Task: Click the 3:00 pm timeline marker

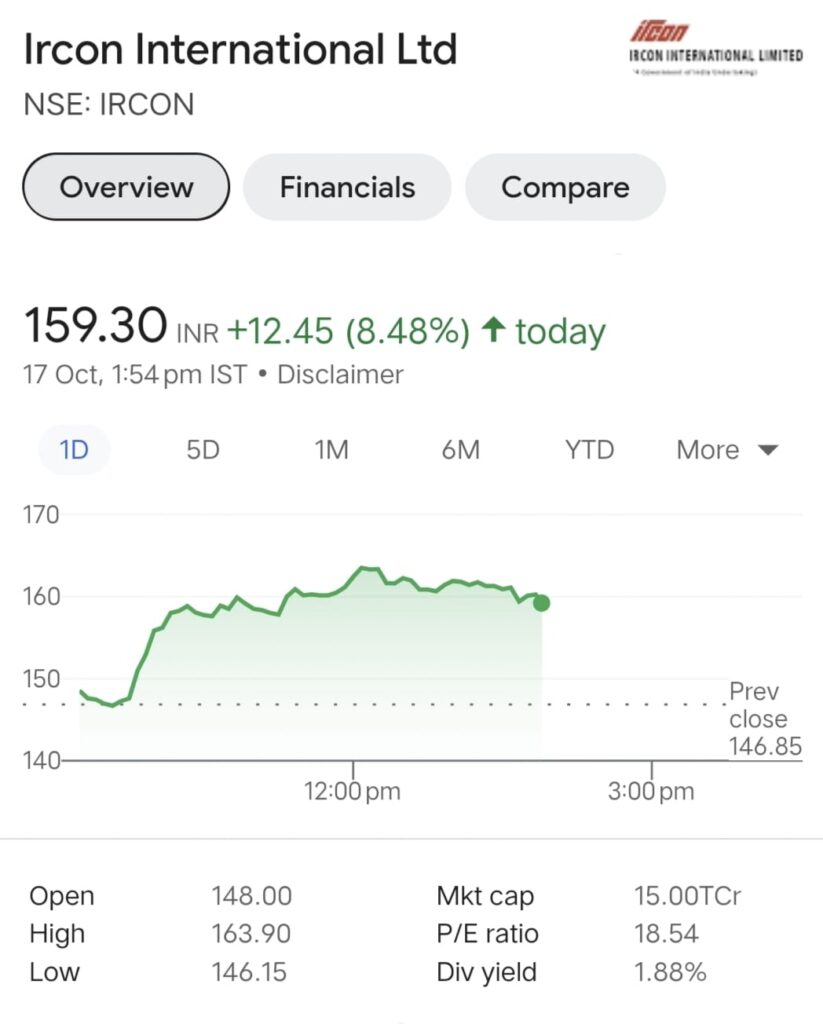Action: coord(651,791)
